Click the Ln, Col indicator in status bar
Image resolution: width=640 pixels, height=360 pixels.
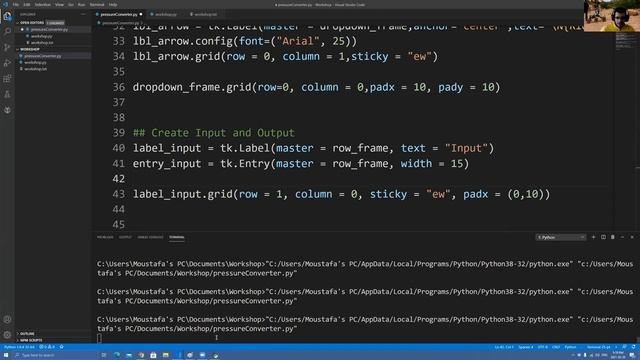[504, 347]
